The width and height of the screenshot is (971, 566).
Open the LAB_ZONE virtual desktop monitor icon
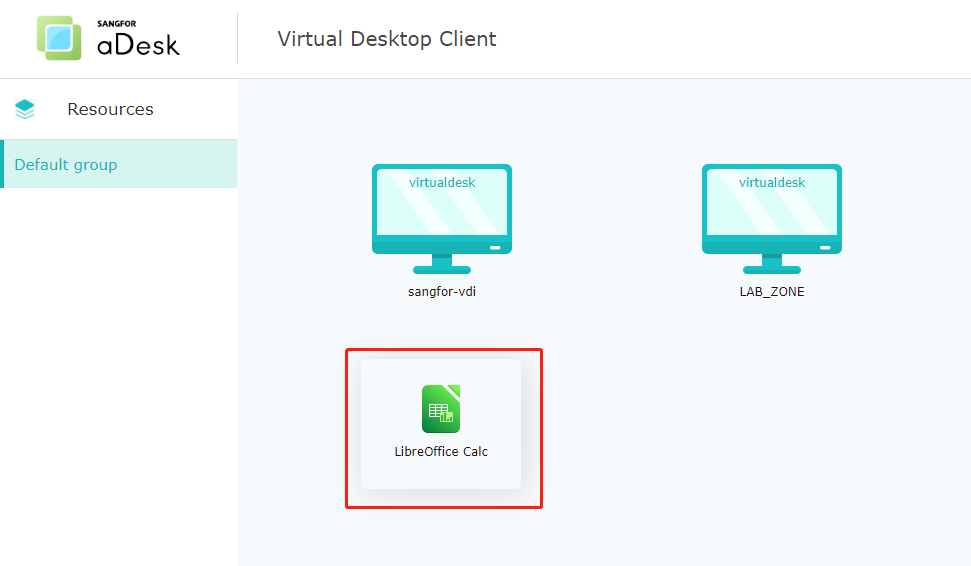(772, 219)
